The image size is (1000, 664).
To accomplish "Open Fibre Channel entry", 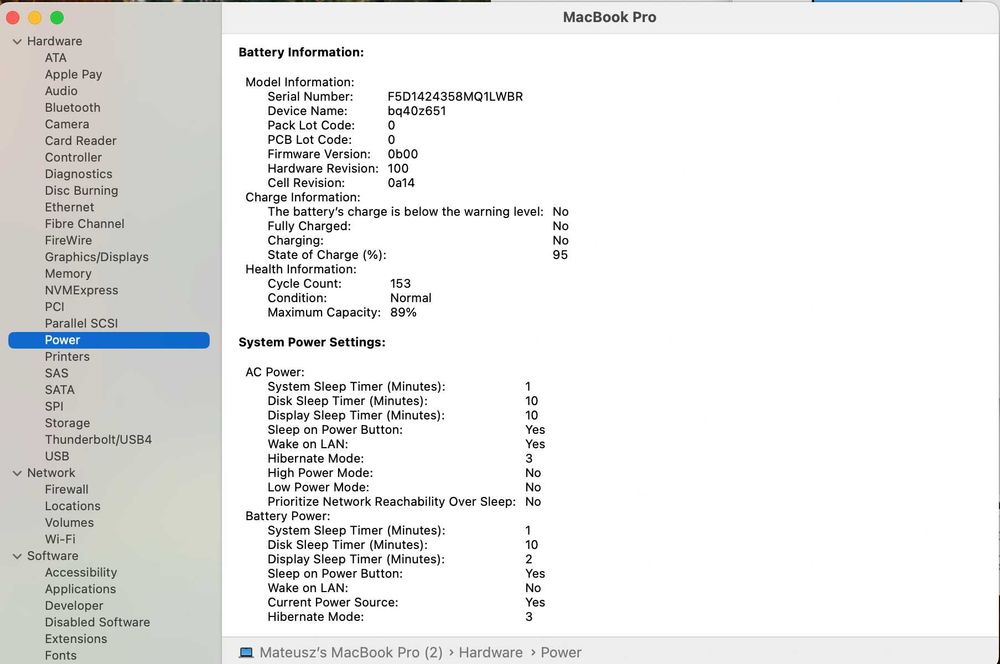I will point(85,224).
